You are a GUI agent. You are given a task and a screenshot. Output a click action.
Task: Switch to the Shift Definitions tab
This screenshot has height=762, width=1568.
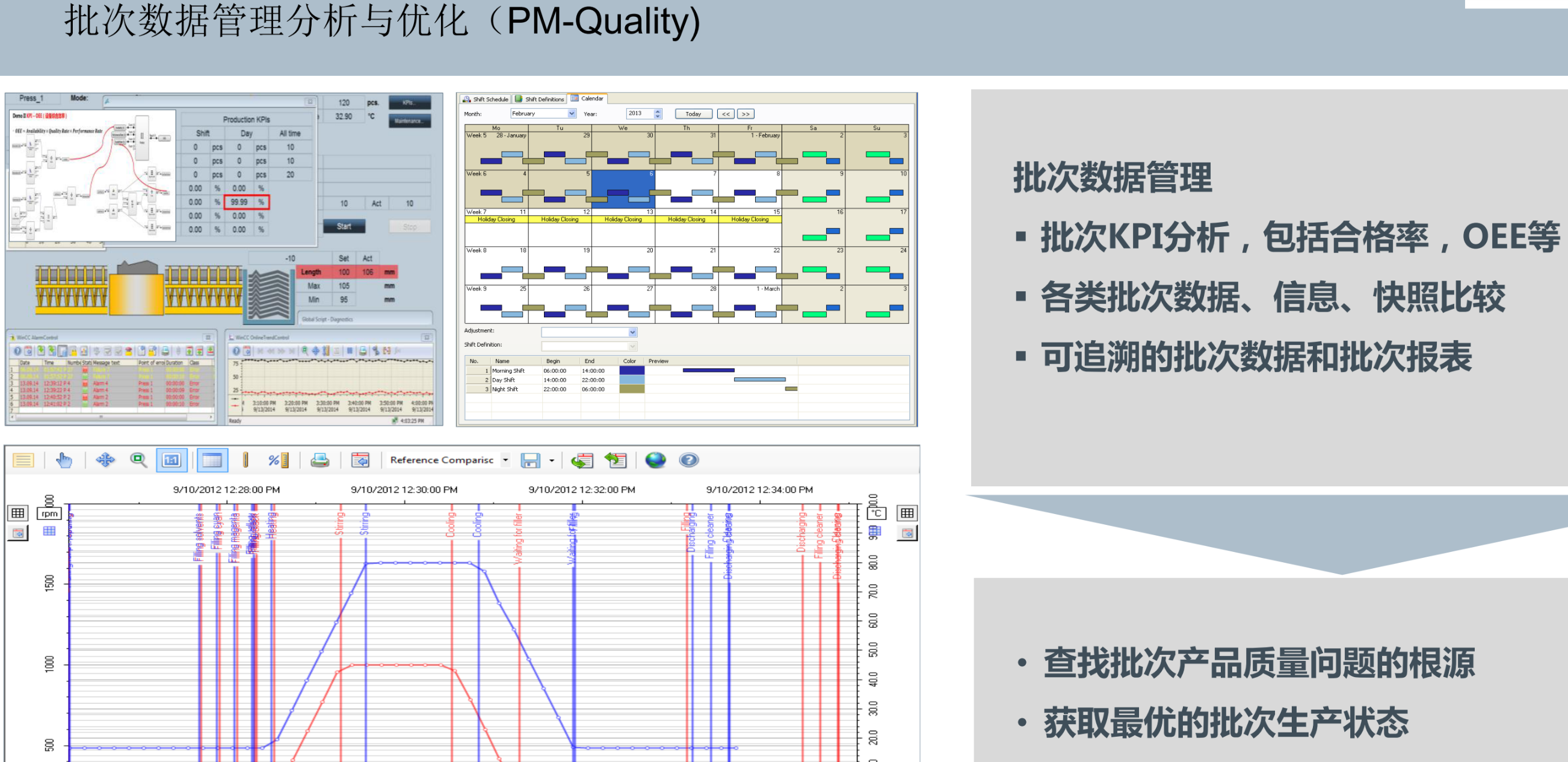coord(539,99)
